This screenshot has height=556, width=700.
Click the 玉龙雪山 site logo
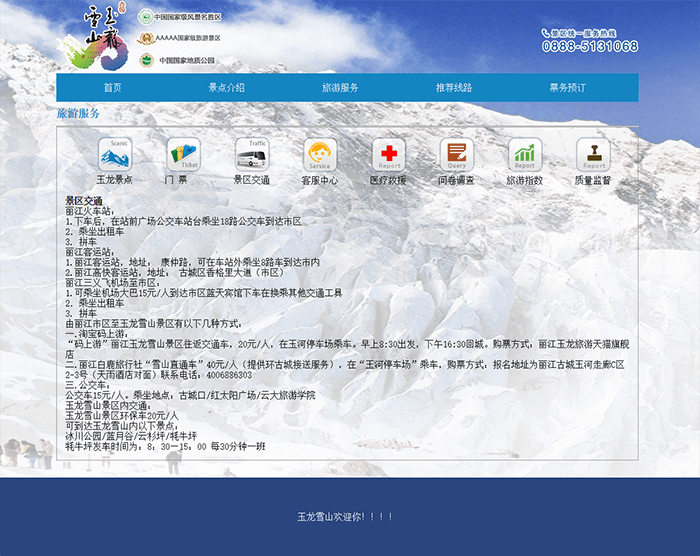tap(94, 38)
